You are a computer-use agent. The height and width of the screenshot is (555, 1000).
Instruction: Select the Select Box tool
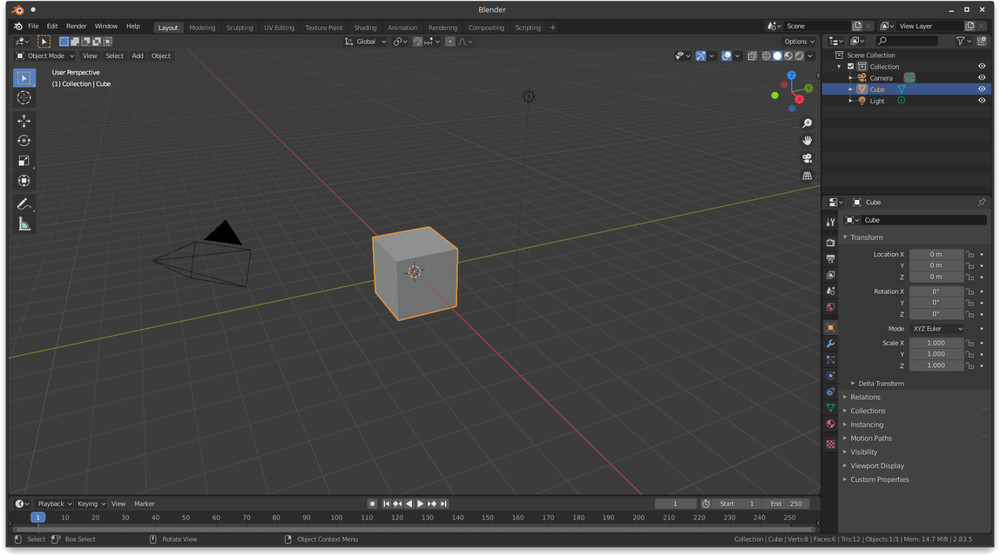[24, 78]
